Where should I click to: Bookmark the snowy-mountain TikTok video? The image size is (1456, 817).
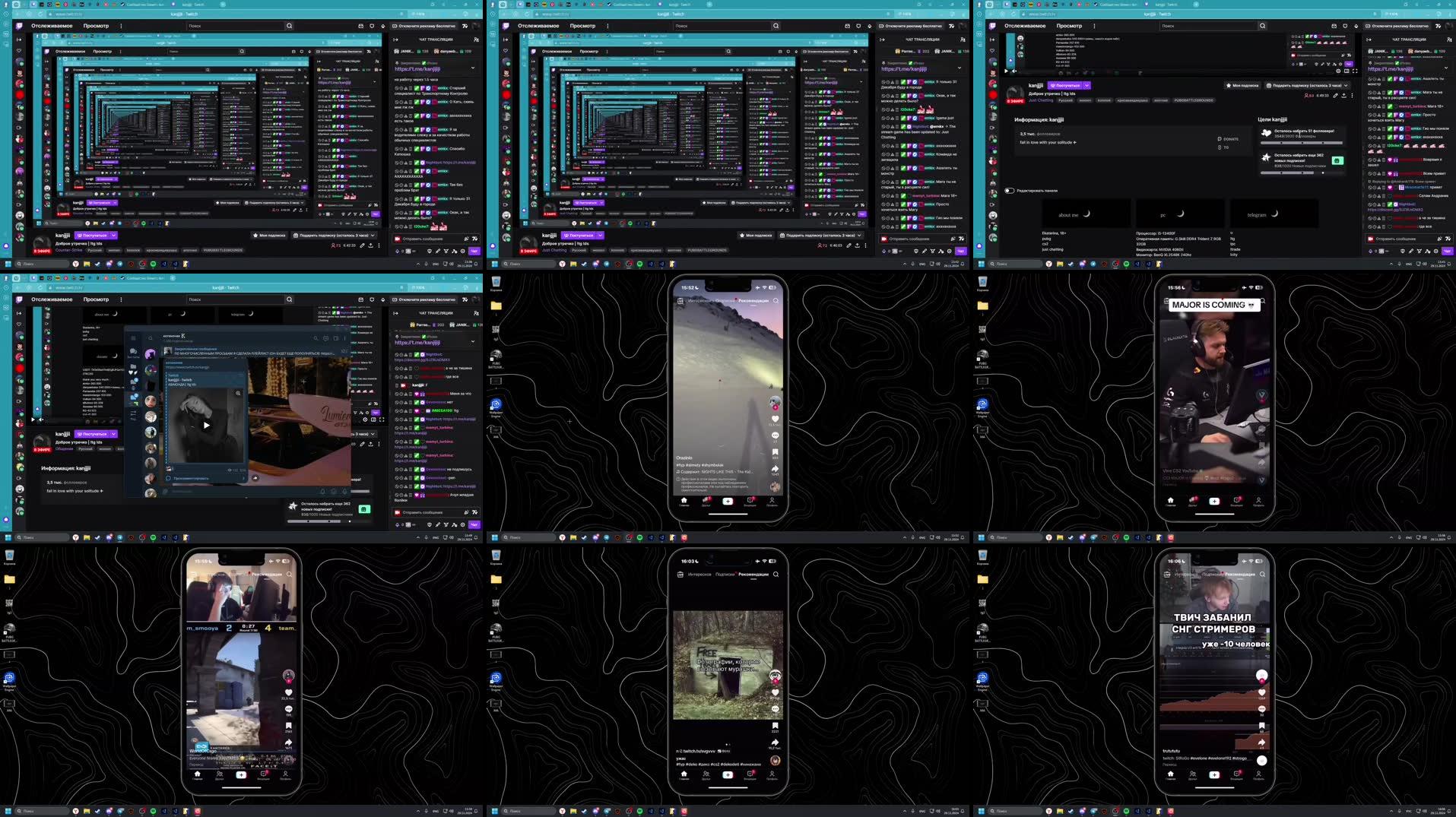tap(775, 451)
